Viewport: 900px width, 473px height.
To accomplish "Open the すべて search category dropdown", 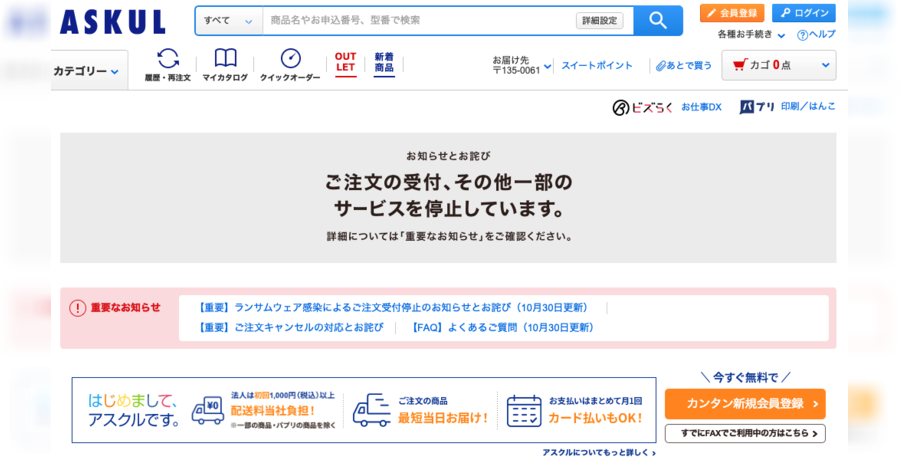I will click(x=229, y=20).
